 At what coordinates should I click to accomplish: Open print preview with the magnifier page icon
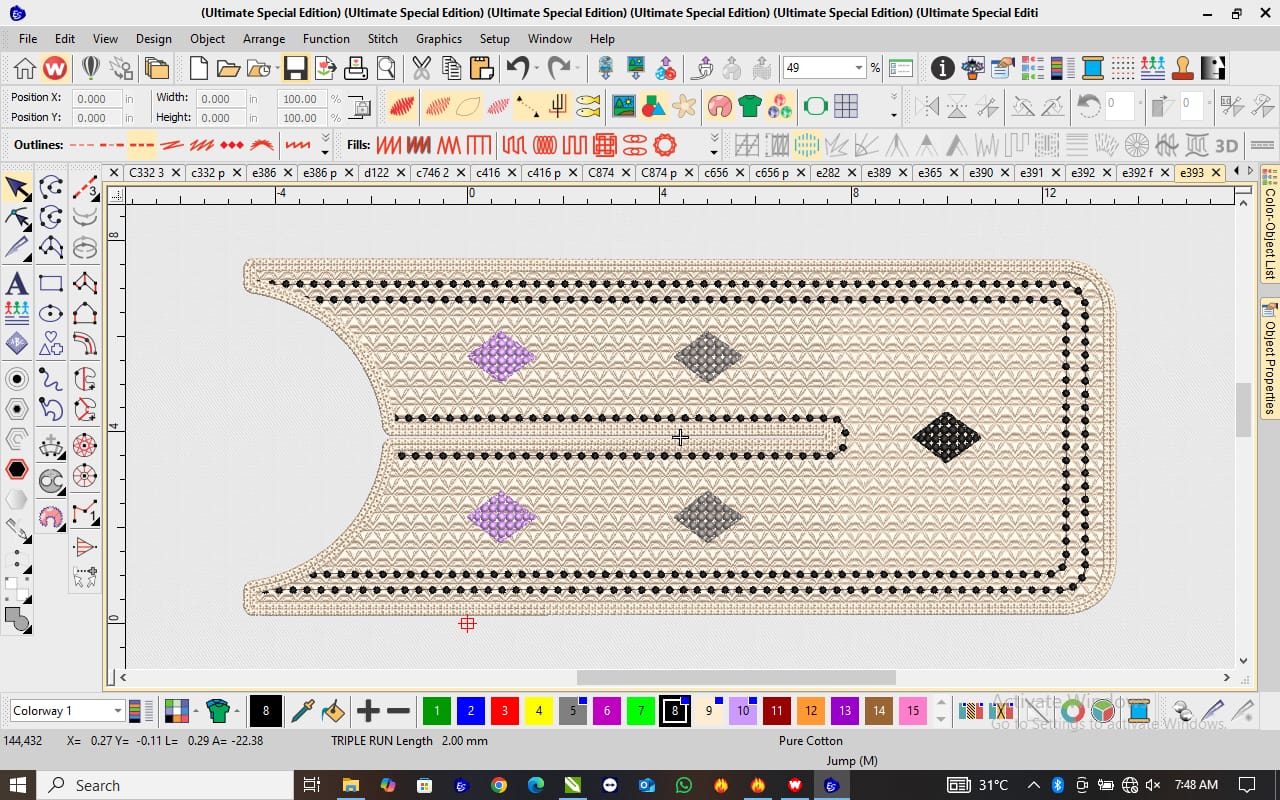point(386,68)
